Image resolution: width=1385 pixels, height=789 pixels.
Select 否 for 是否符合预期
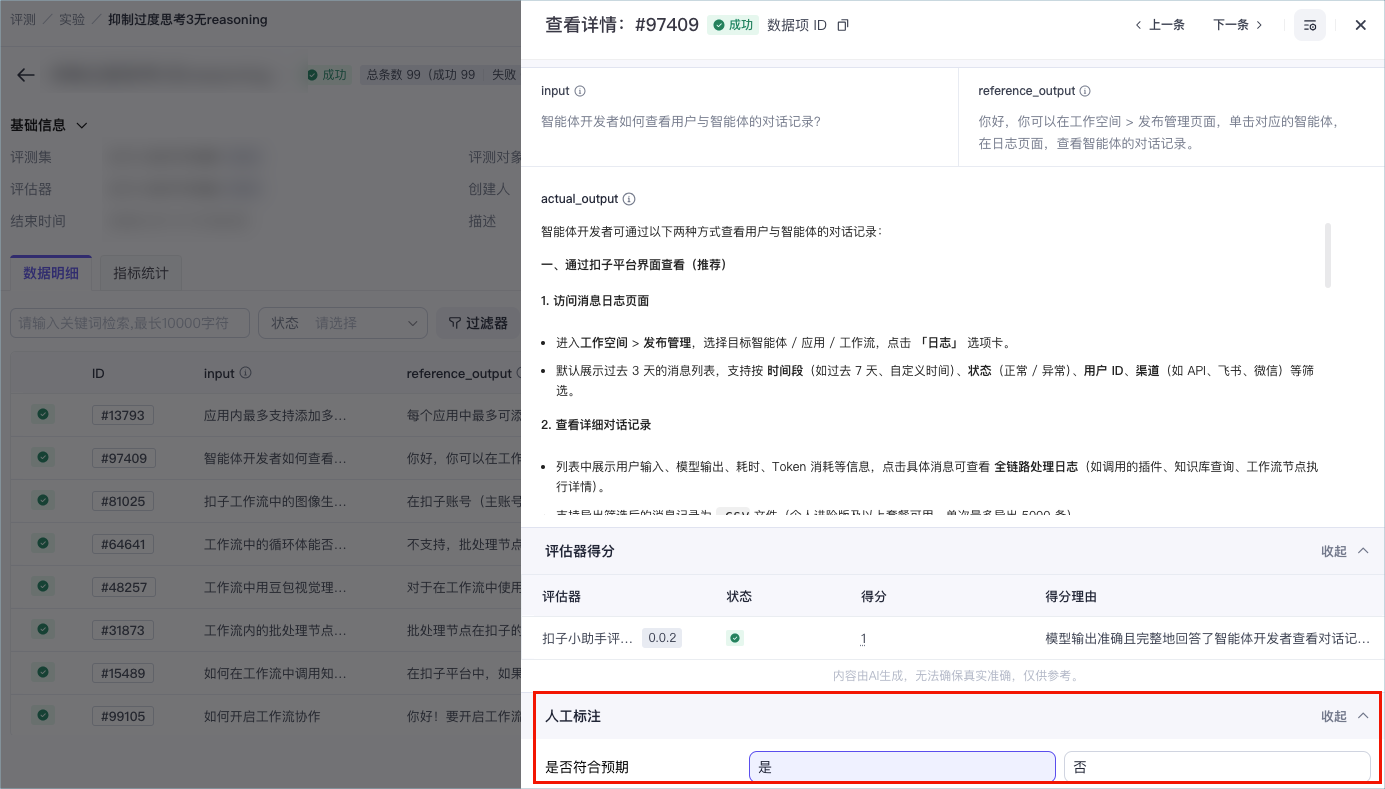(1217, 767)
